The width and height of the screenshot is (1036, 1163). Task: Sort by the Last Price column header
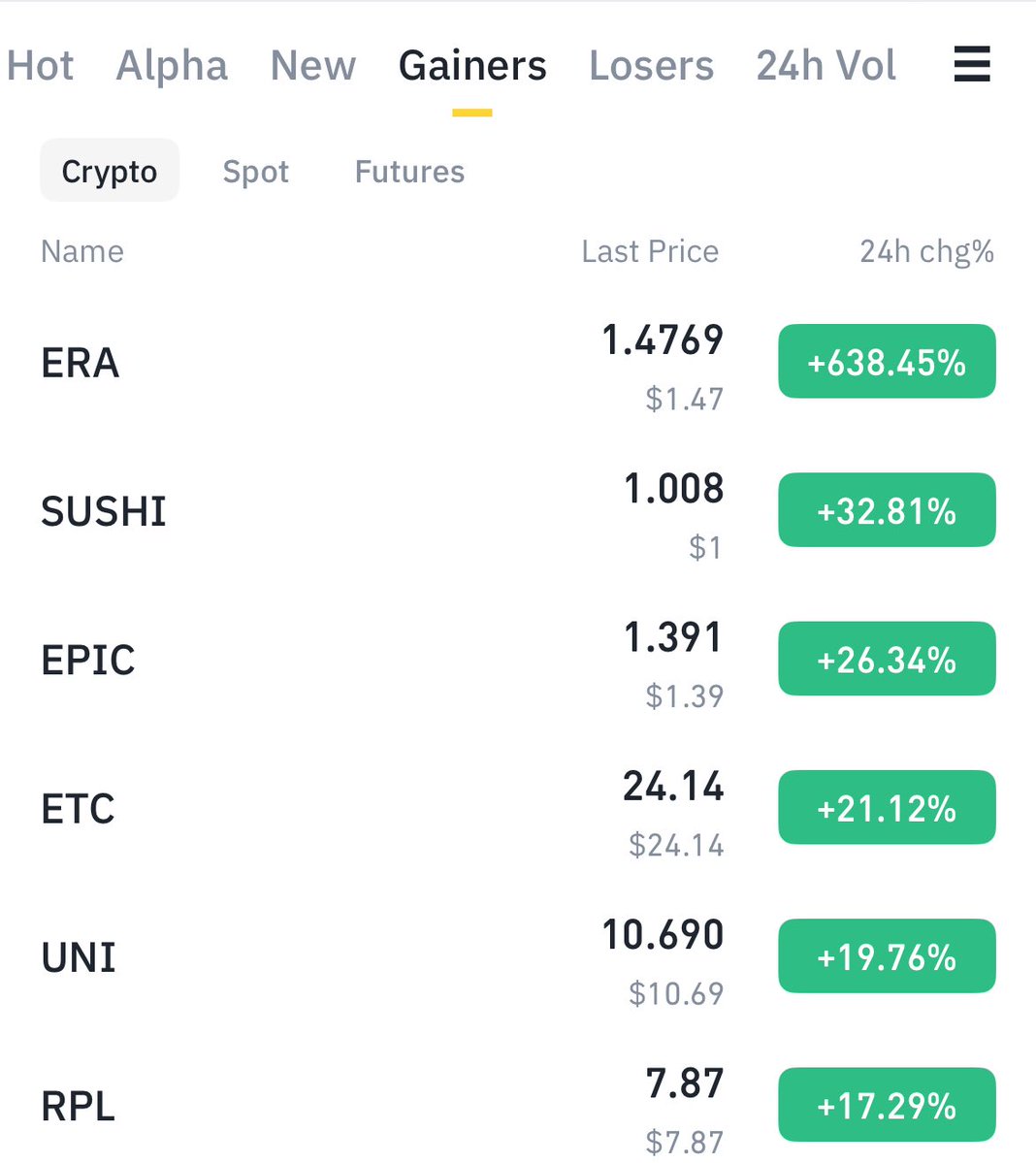(650, 251)
